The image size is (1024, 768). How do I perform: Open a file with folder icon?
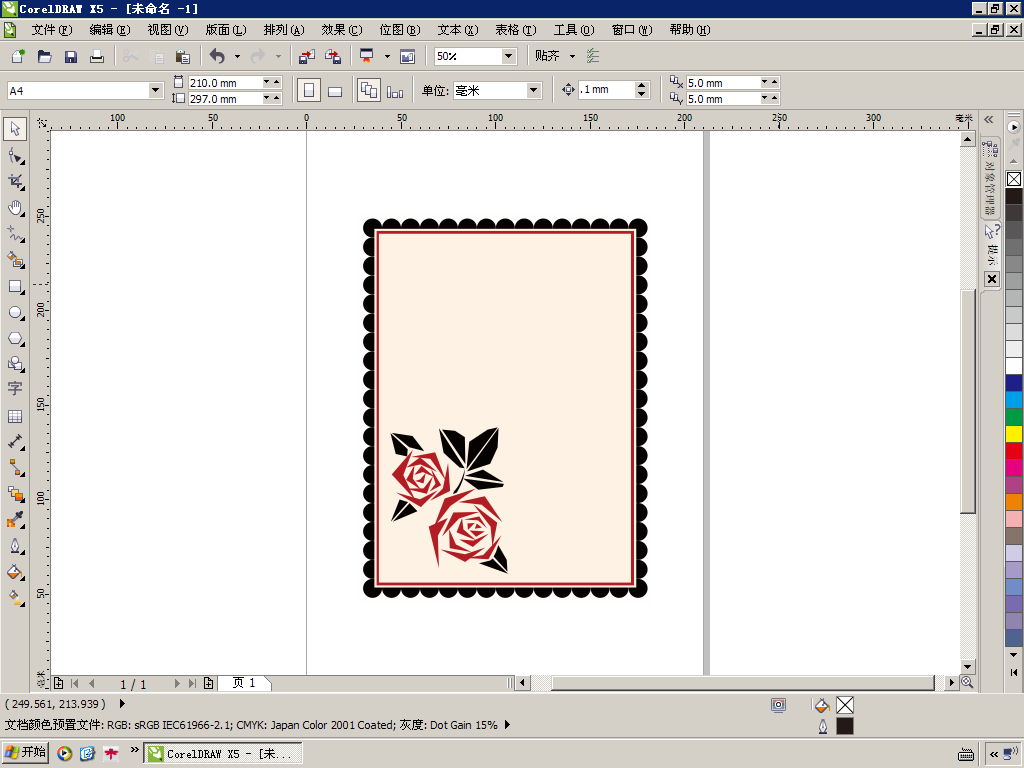[44, 56]
